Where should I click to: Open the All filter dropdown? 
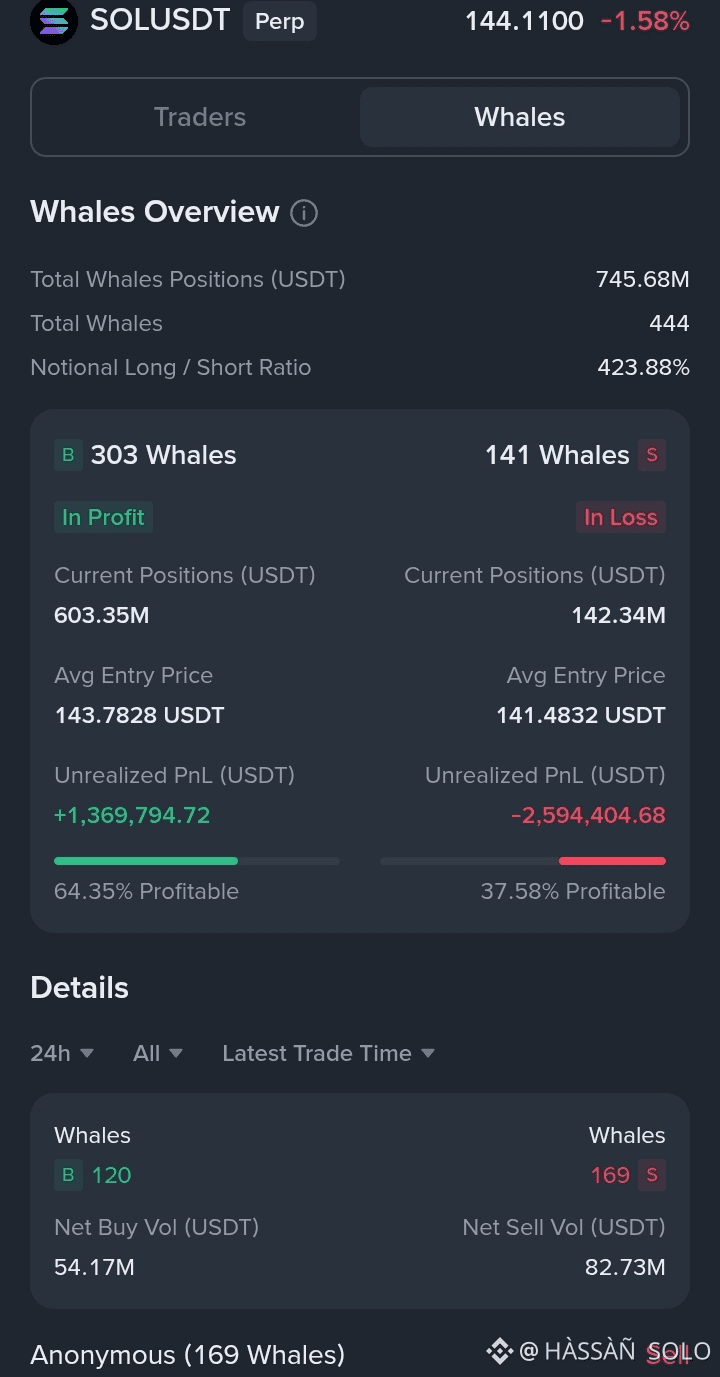click(158, 1053)
